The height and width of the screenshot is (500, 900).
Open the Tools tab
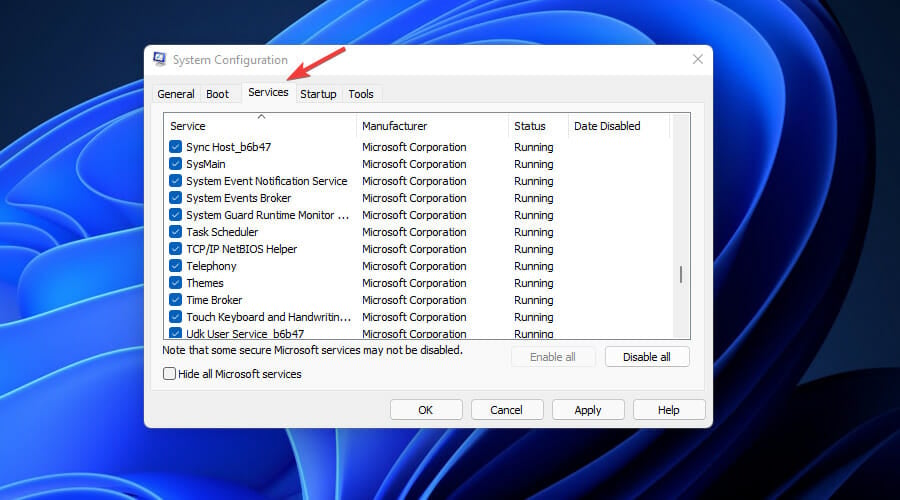point(361,94)
